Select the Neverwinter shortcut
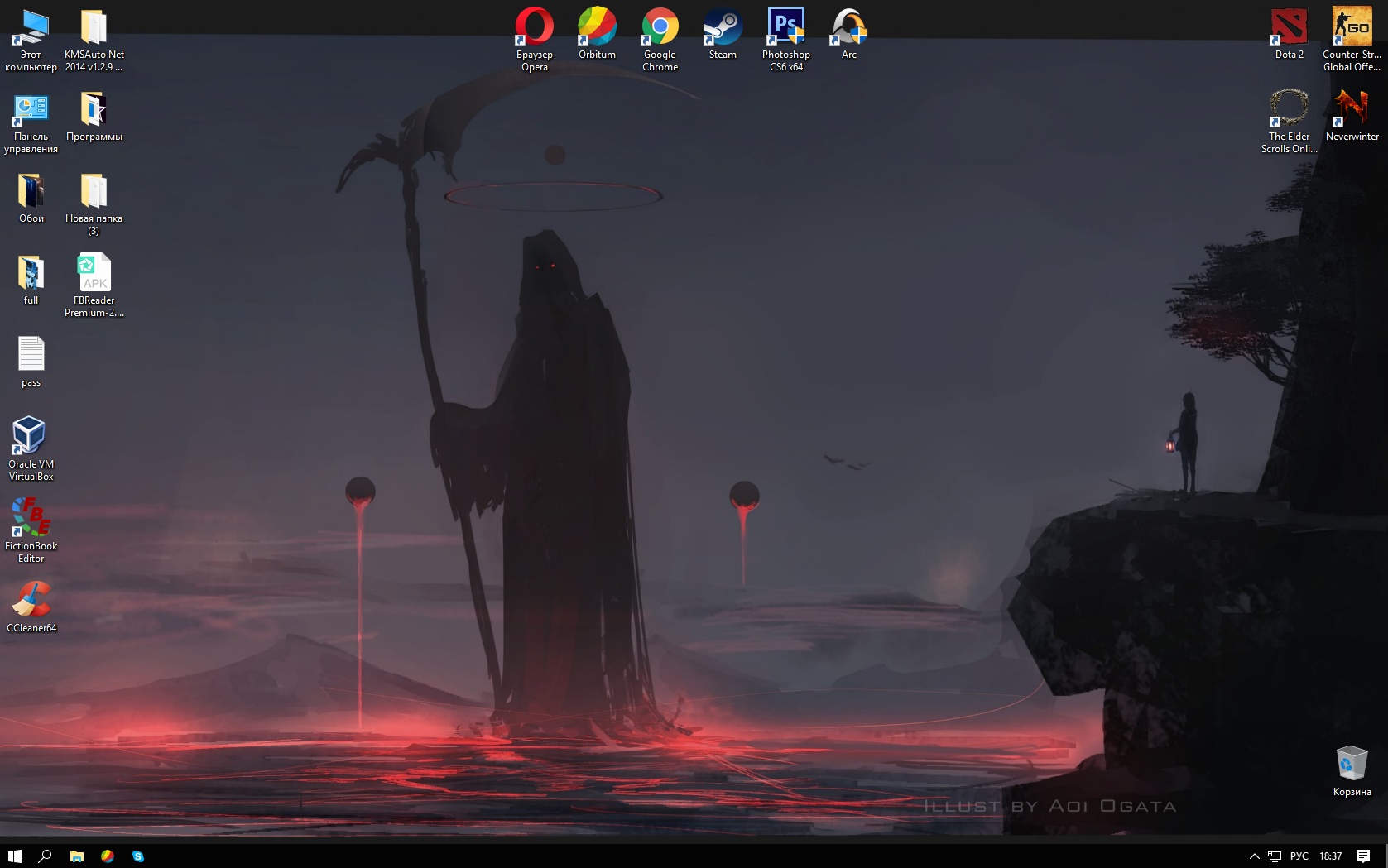Viewport: 1388px width, 868px height. [x=1352, y=116]
